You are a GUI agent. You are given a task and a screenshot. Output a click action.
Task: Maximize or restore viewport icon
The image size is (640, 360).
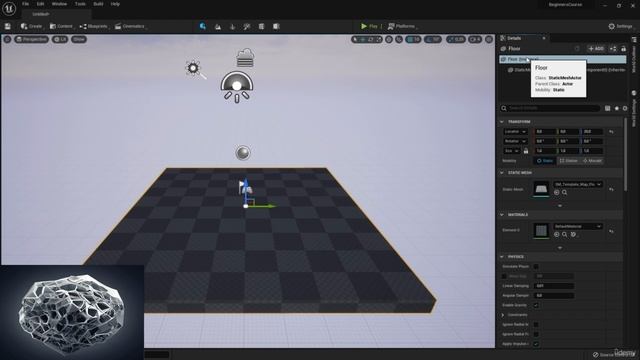pos(489,39)
